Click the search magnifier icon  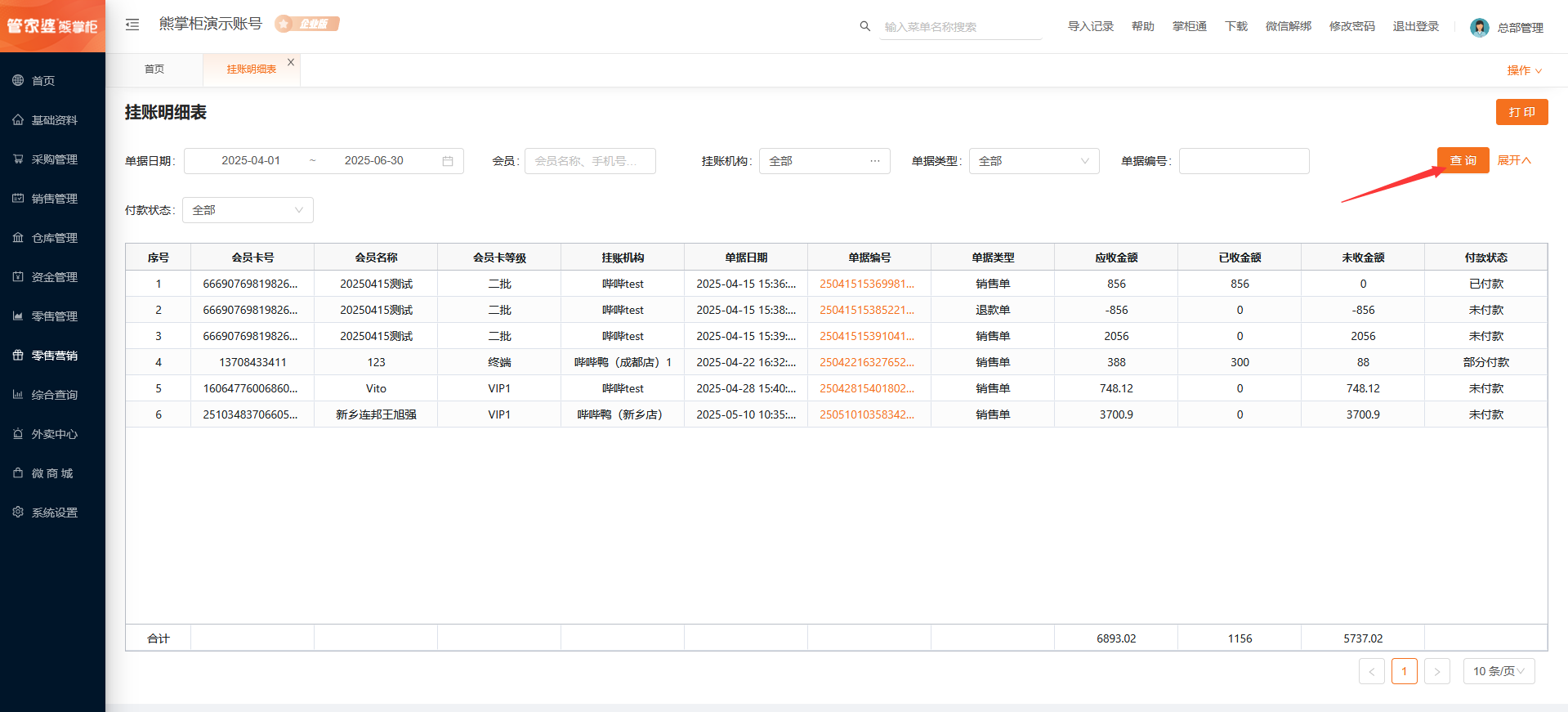(x=865, y=26)
